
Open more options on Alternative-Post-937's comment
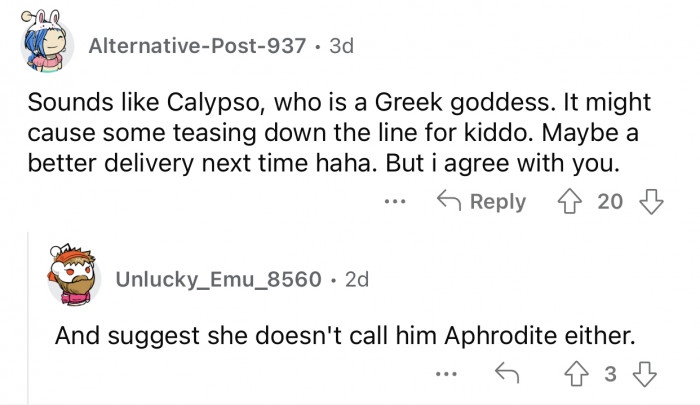point(397,201)
